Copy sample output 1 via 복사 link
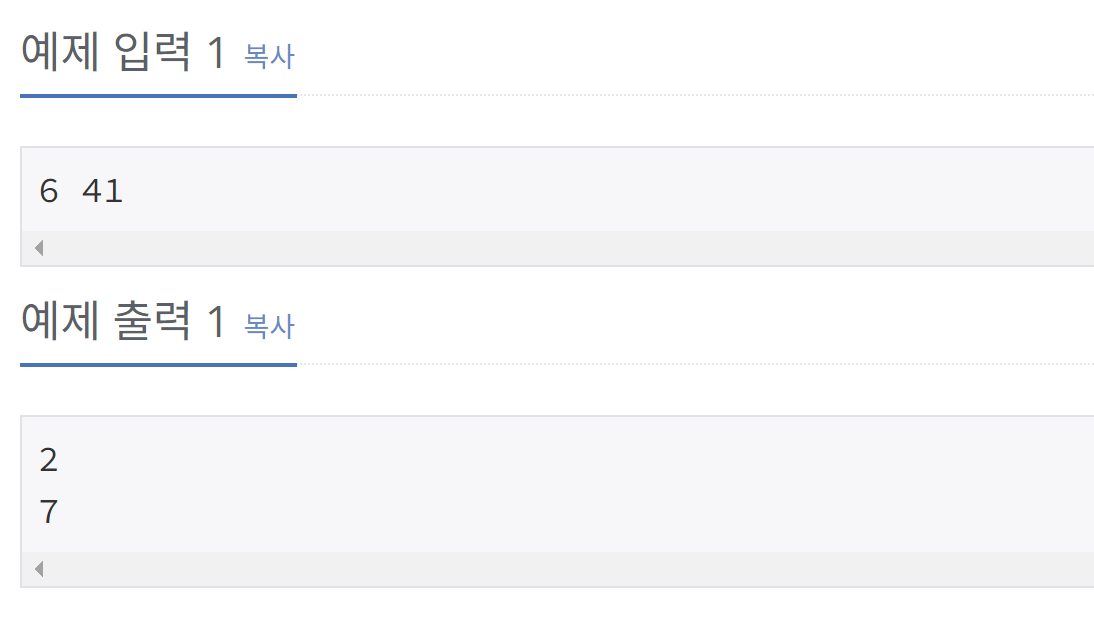This screenshot has width=1094, height=622. pos(269,326)
